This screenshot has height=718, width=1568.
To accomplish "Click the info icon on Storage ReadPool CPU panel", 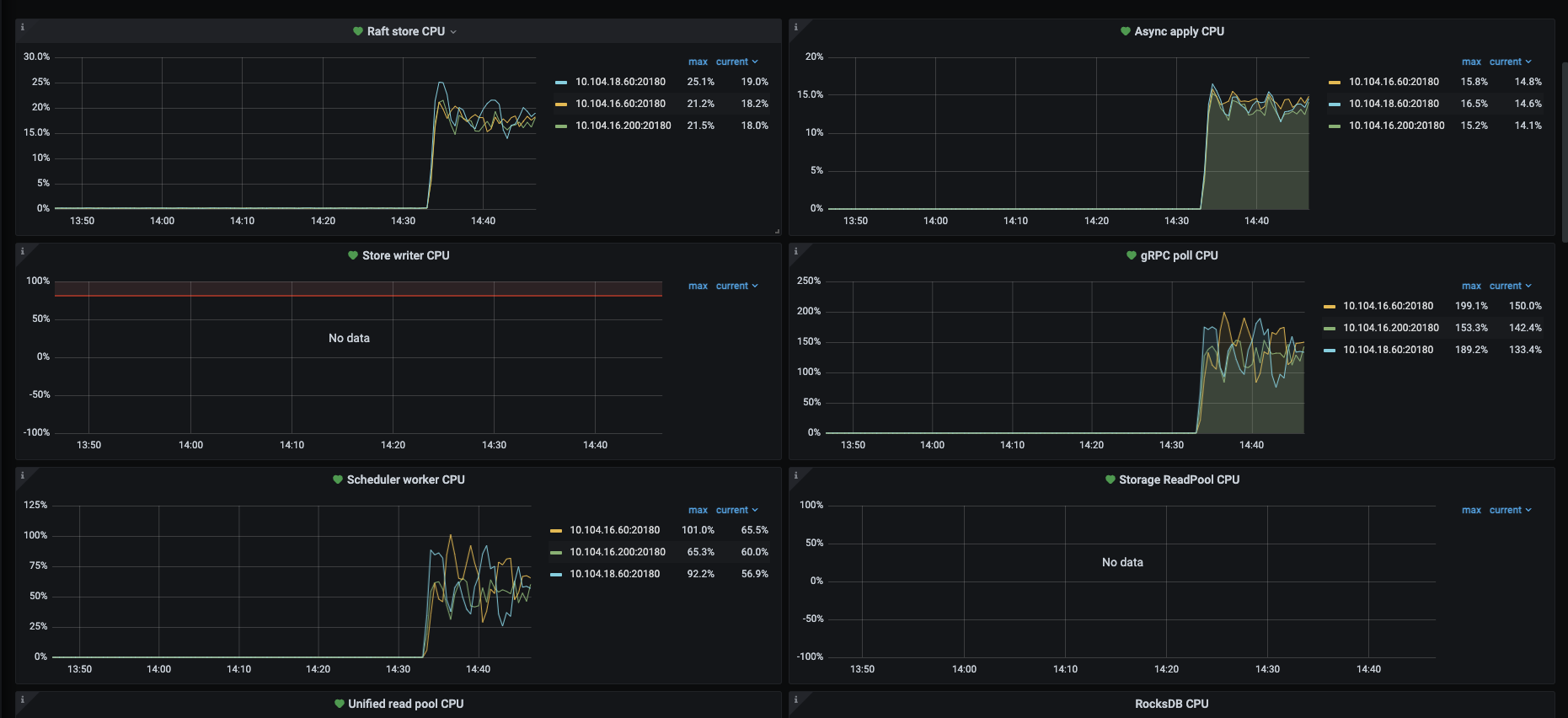I will point(796,476).
